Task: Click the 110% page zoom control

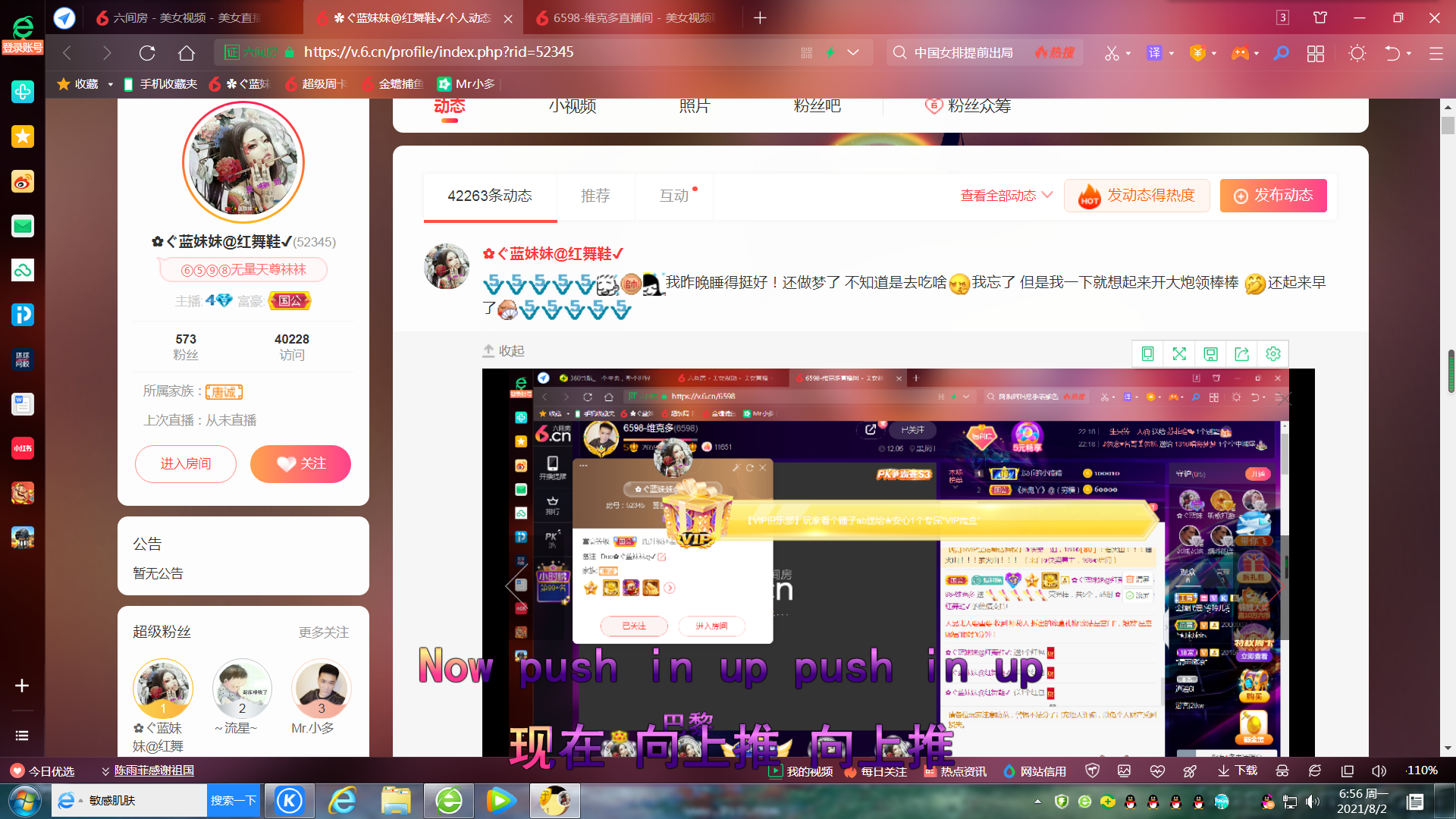Action: point(1422,770)
